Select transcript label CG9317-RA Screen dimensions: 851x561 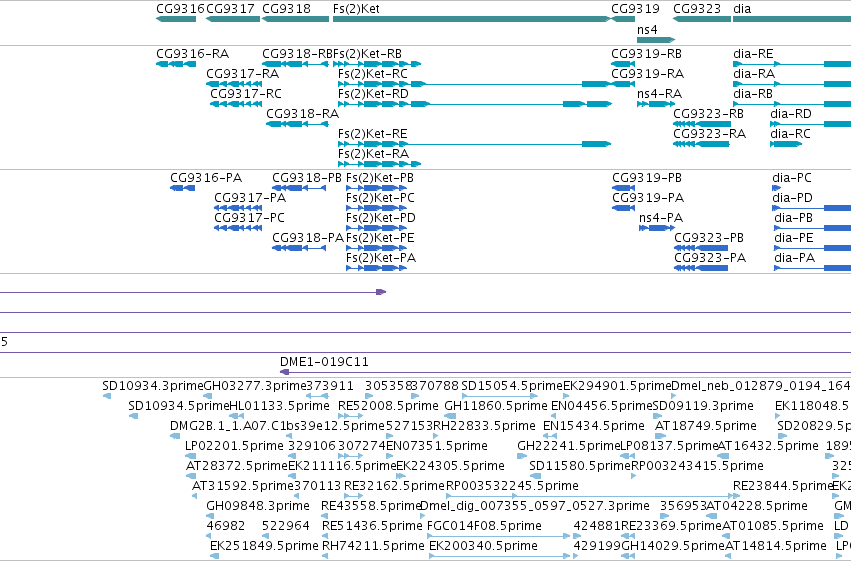243,74
